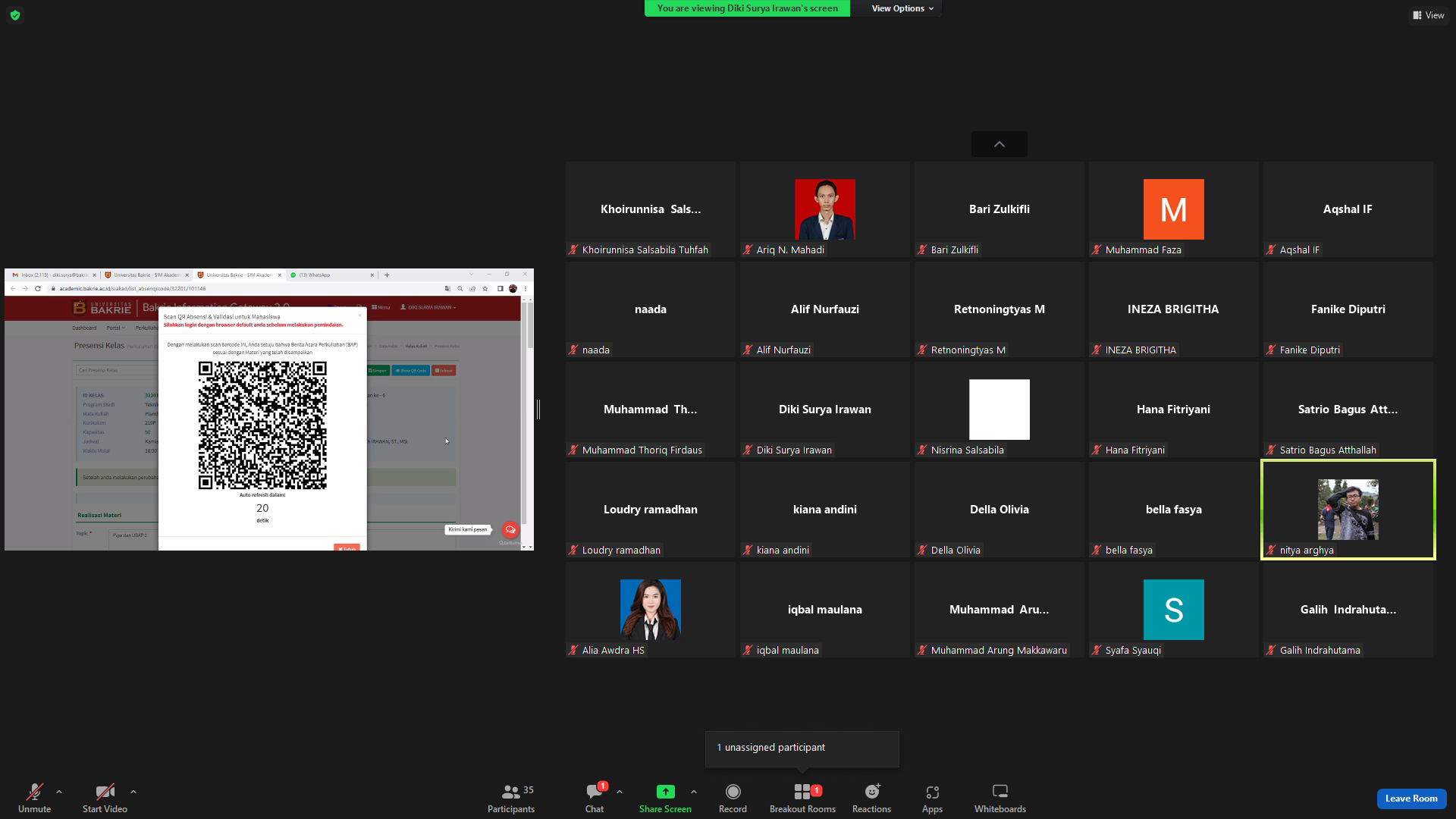Click the View layout button
Viewport: 1456px width, 819px height.
pyautogui.click(x=1429, y=15)
